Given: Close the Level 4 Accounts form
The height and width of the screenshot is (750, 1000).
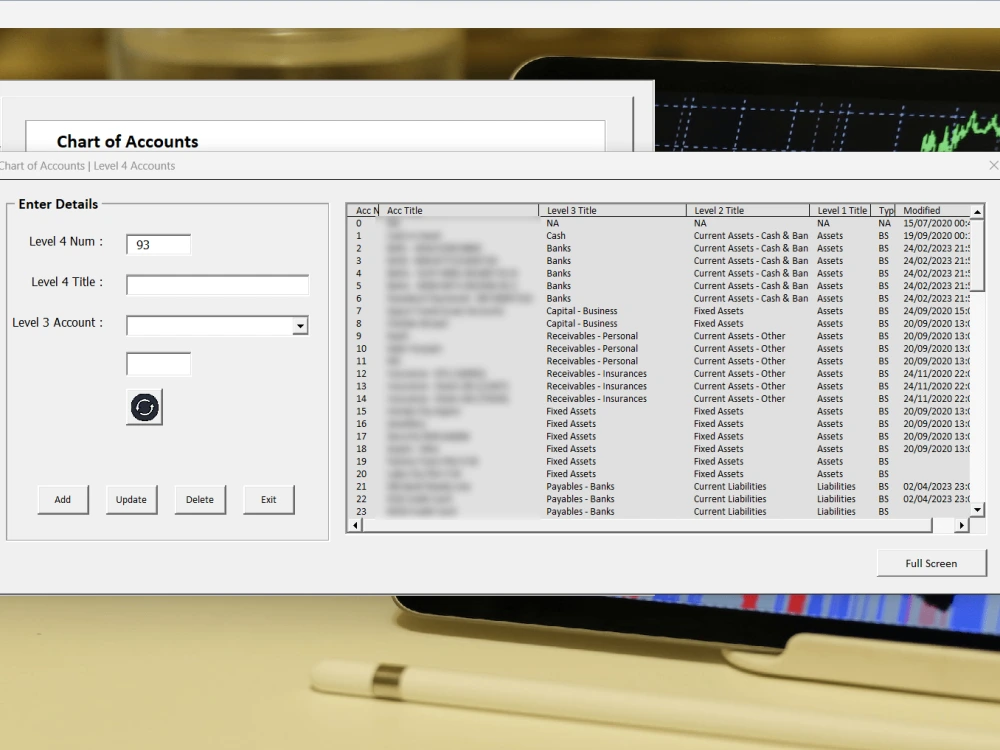Looking at the screenshot, I should (x=992, y=165).
